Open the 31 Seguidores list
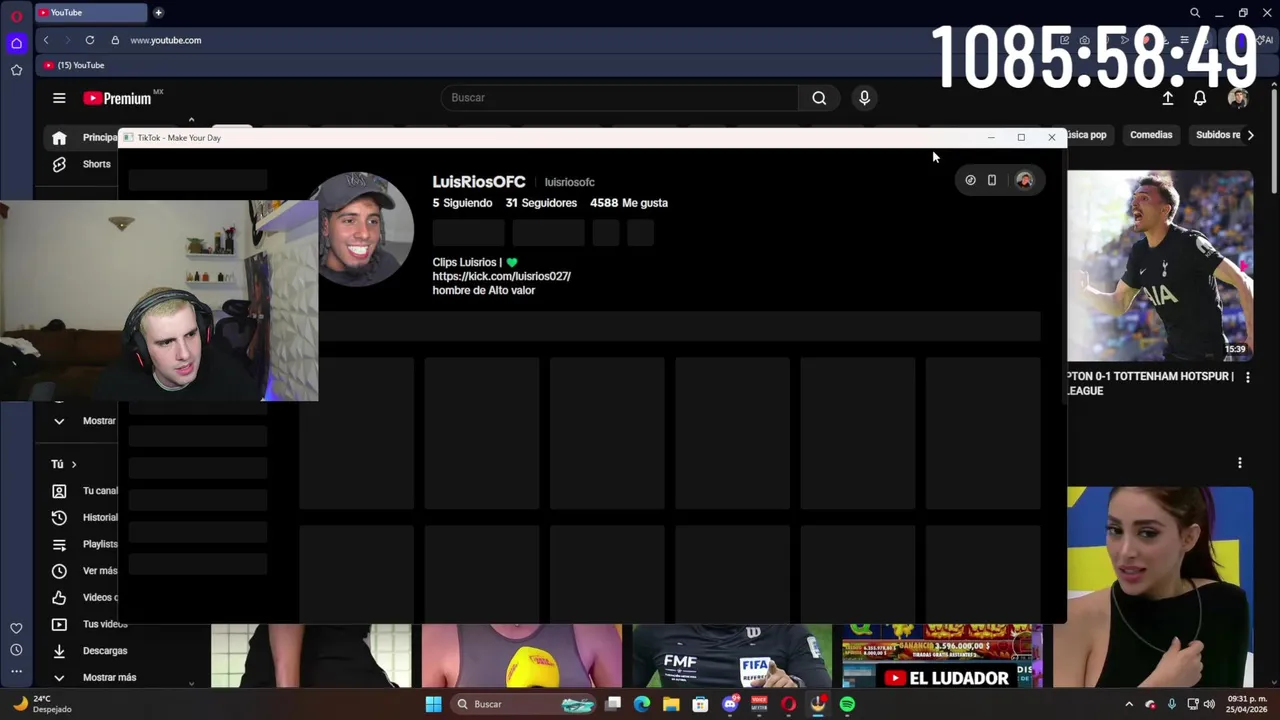Viewport: 1280px width, 720px height. [x=541, y=203]
